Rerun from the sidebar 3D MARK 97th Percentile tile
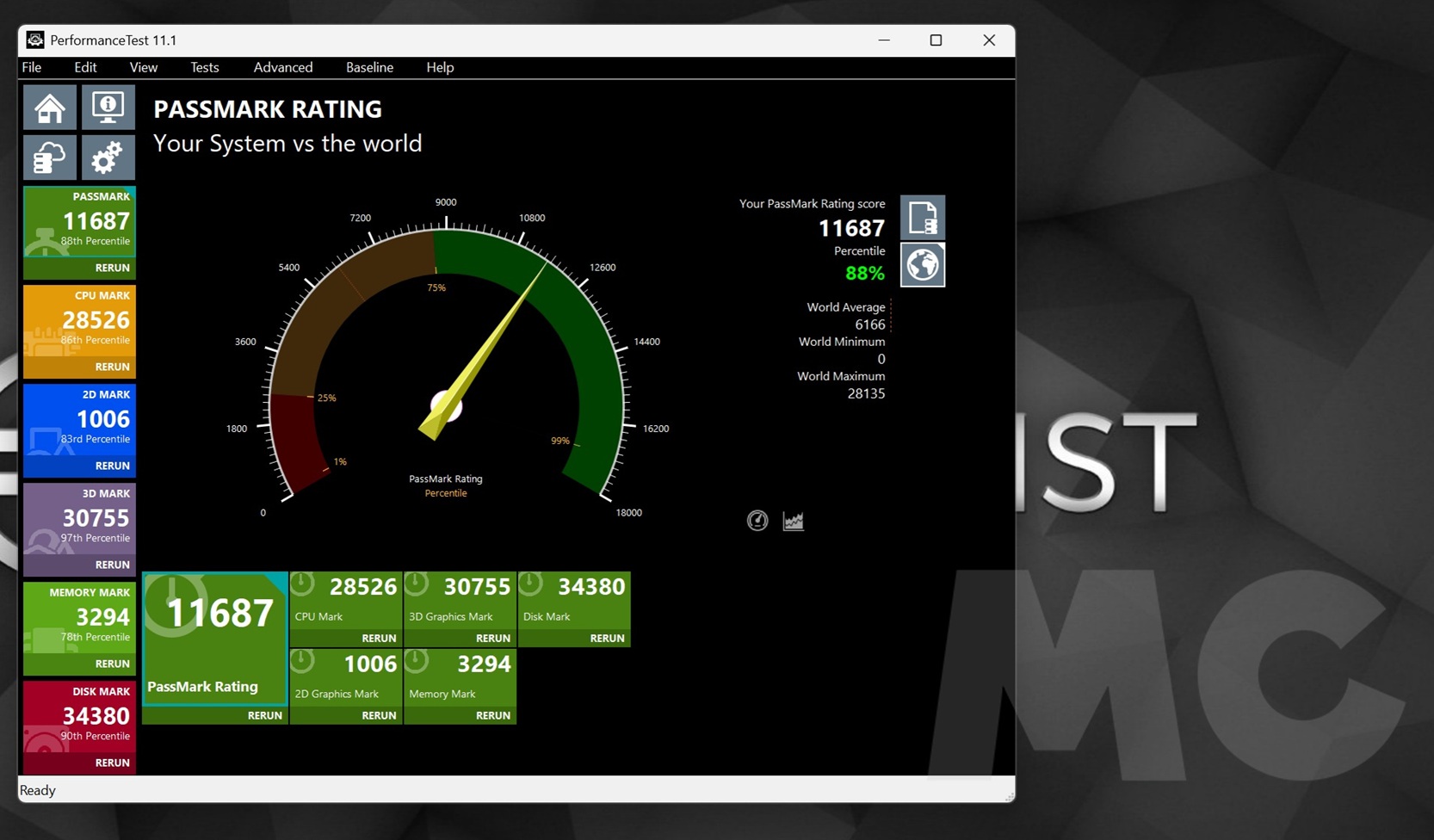Screen dimensions: 1434x840 click(x=113, y=565)
